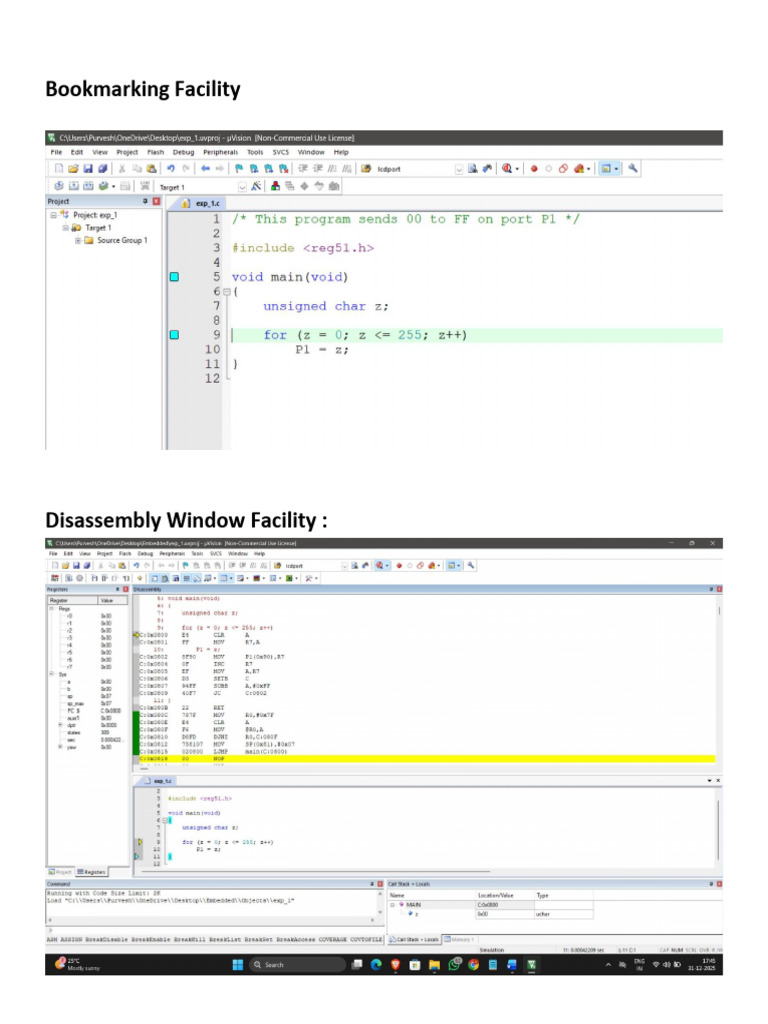
Task: Click the wrench icon in lower window toolbar
Action: tap(470, 566)
